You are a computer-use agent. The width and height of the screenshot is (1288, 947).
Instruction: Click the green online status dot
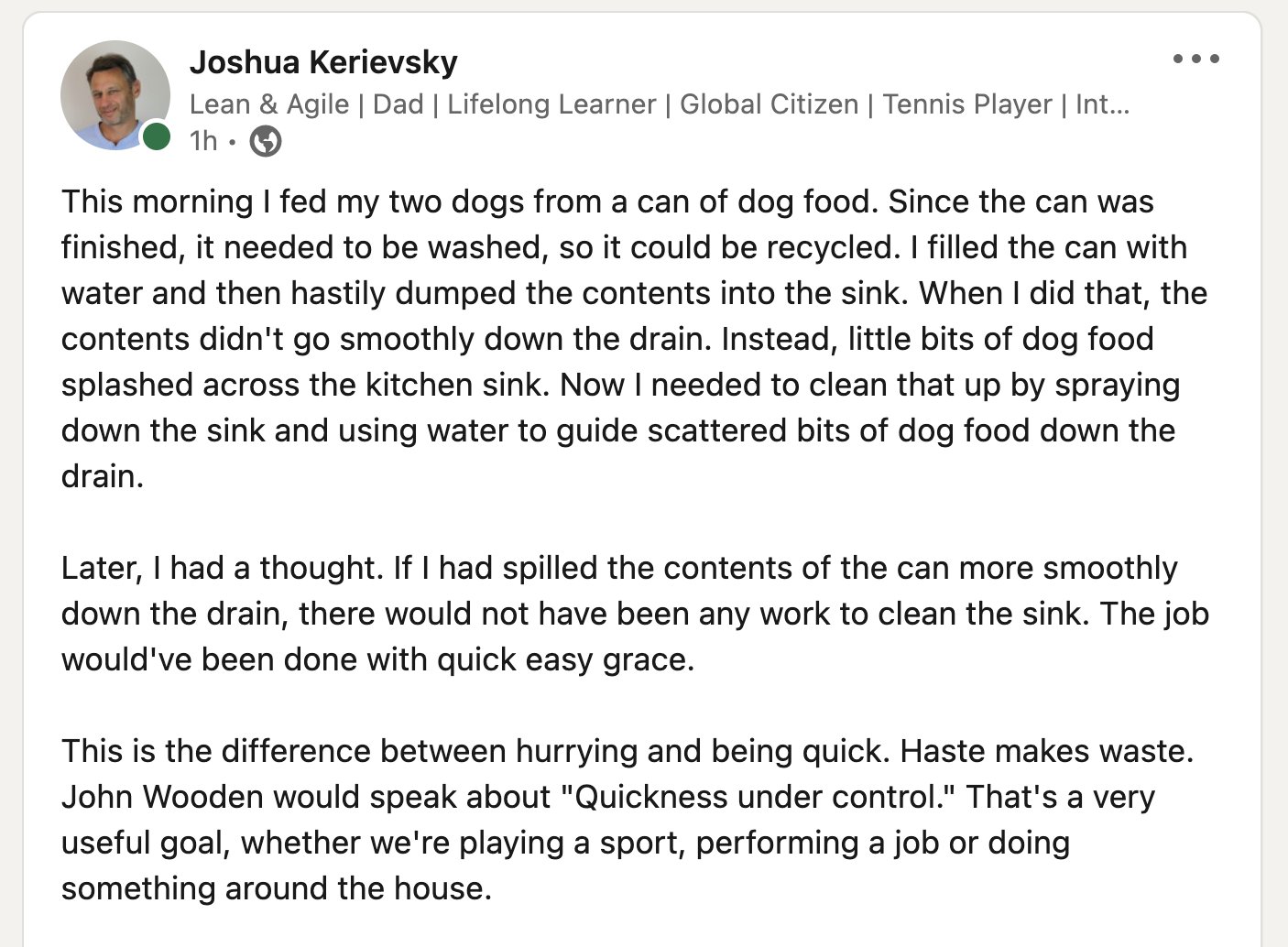157,136
